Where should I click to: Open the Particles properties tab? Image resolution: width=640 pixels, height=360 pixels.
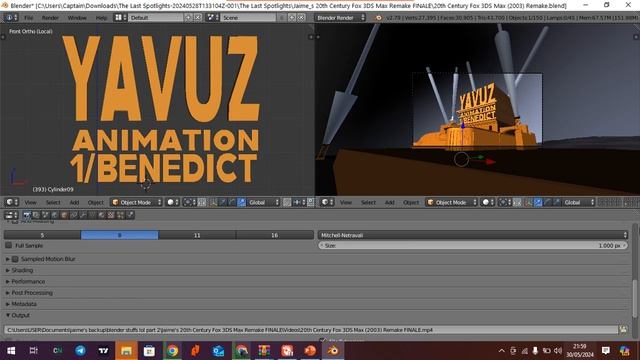pos(120,215)
